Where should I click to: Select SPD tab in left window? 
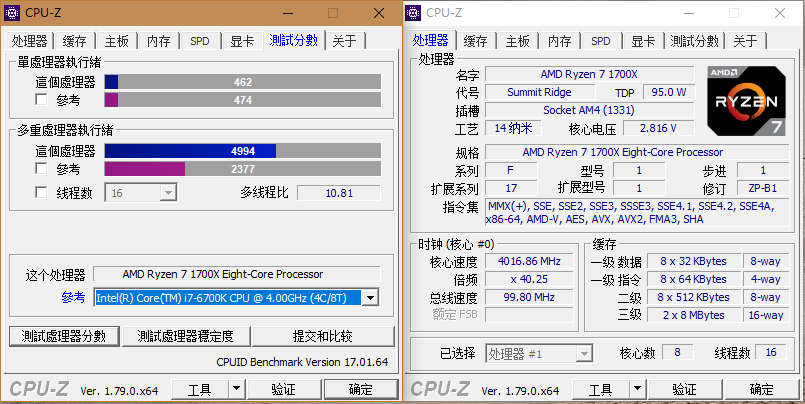point(200,41)
